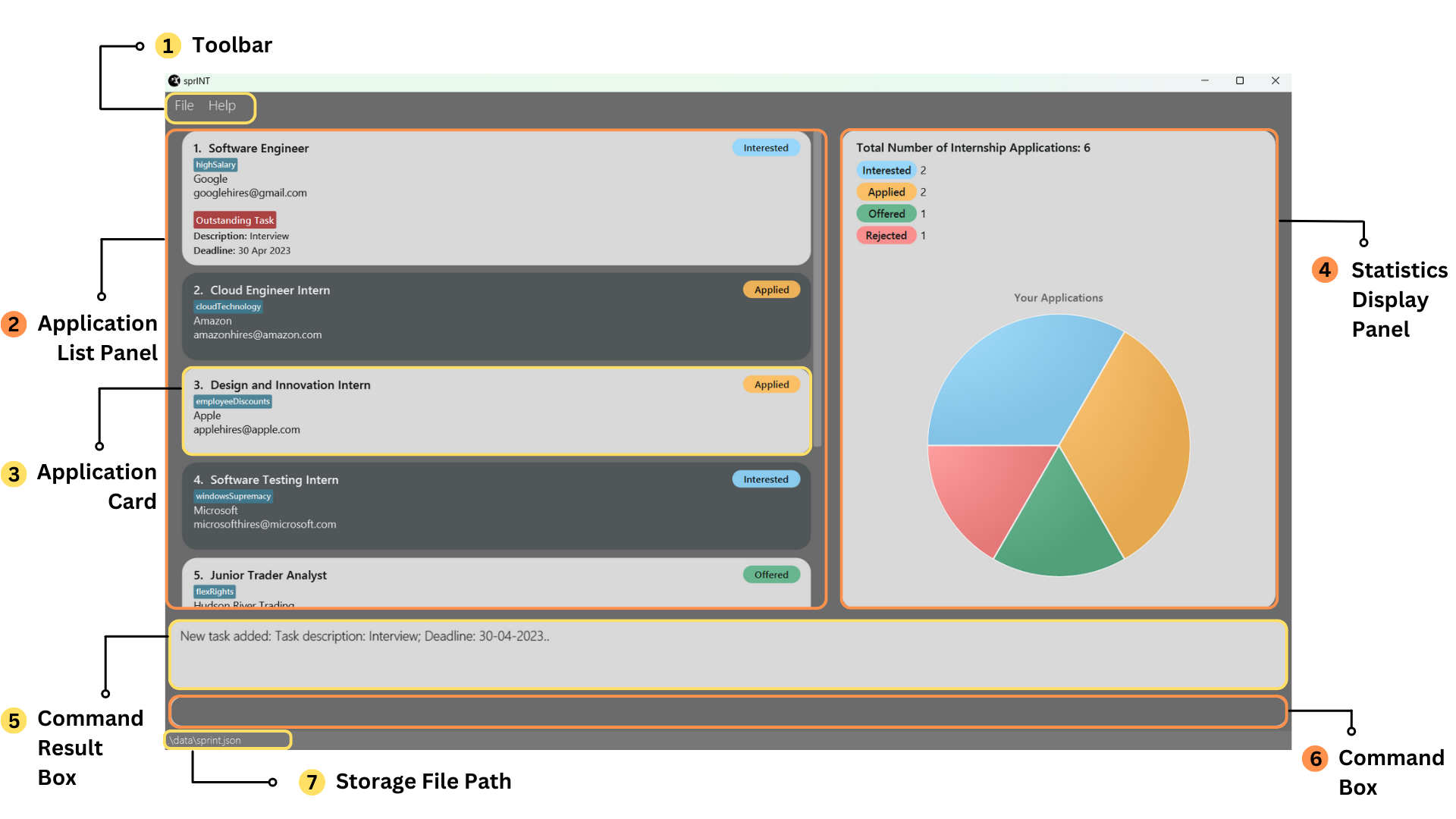The image size is (1456, 819).
Task: Close the sprINT window
Action: click(1276, 80)
